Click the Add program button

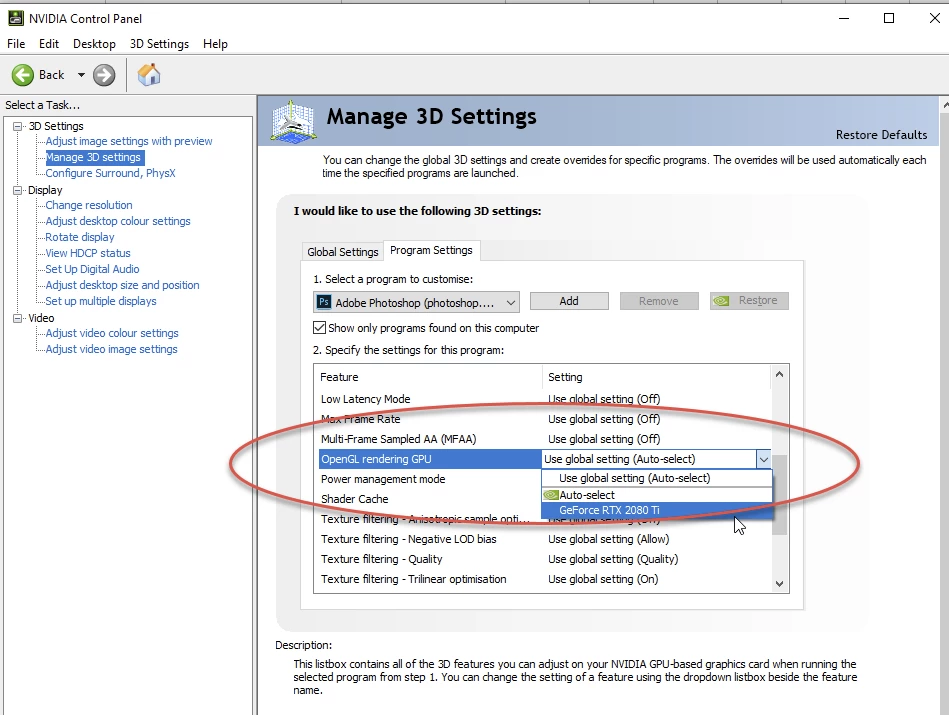[569, 301]
